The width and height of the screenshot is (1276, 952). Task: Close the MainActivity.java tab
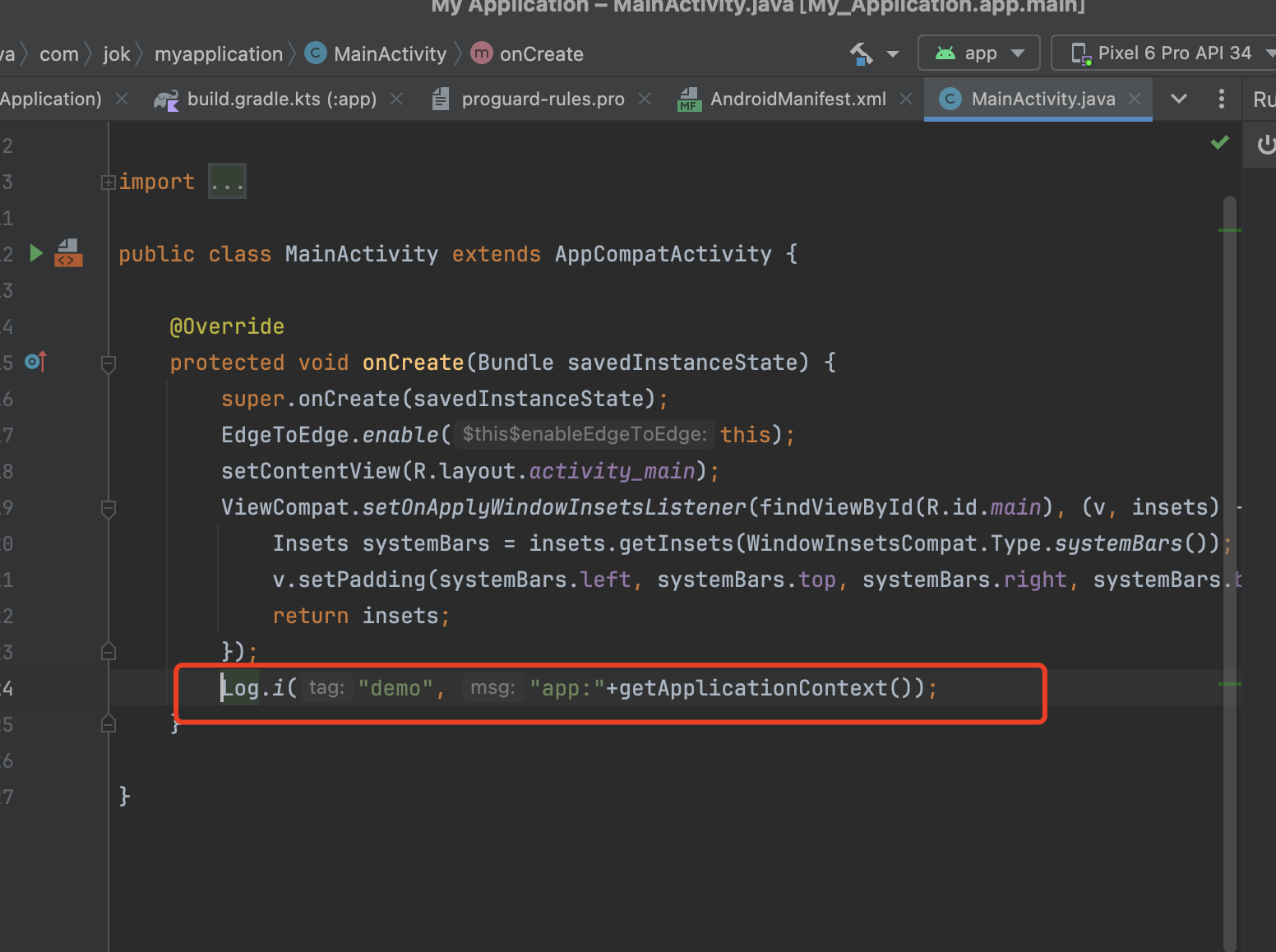1135,99
